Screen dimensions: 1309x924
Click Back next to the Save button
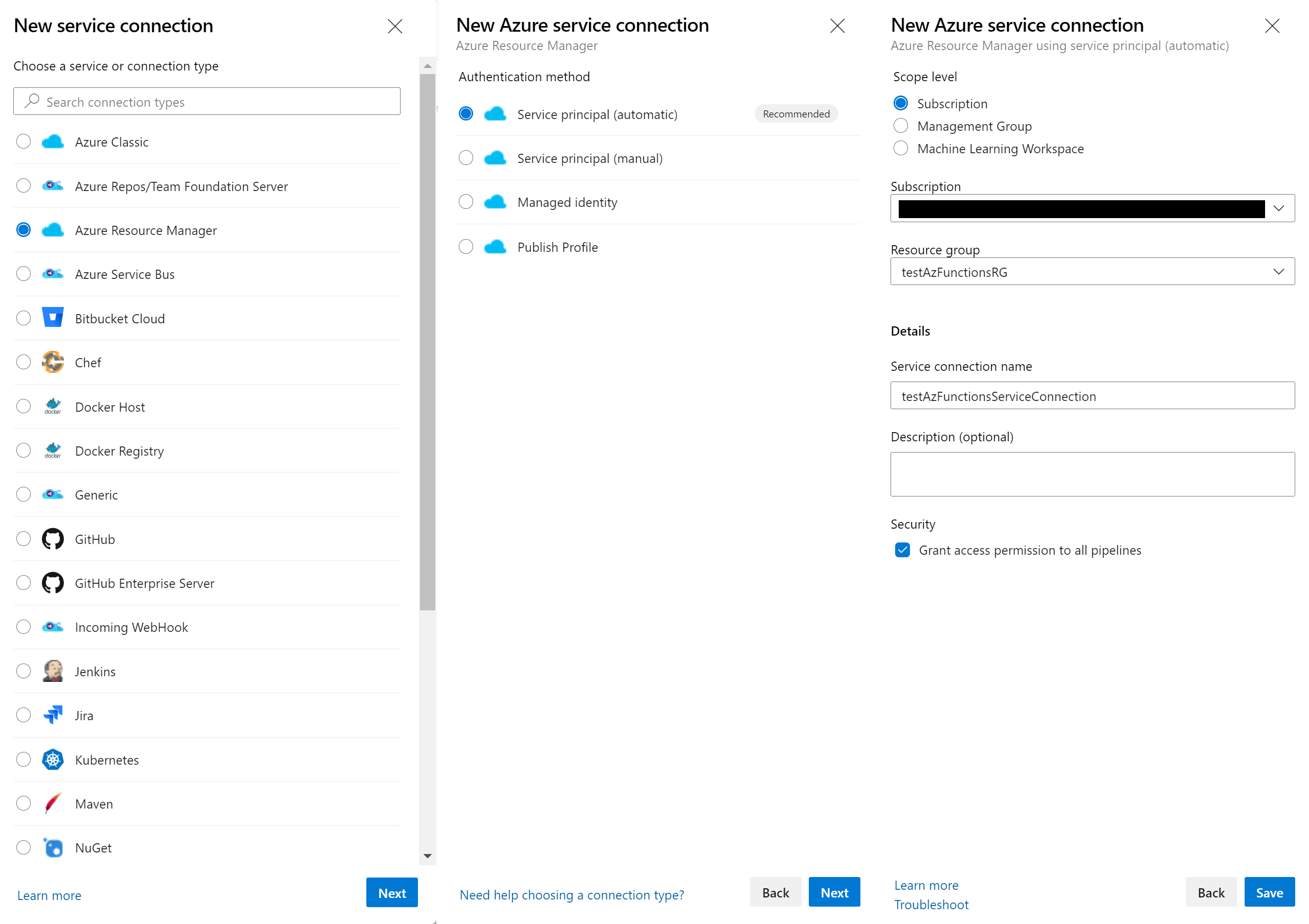coord(1211,892)
